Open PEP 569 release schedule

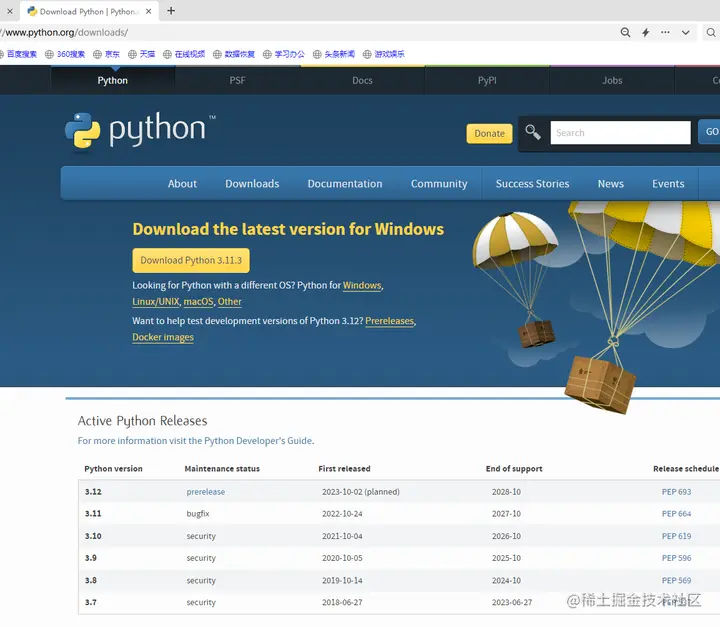676,581
